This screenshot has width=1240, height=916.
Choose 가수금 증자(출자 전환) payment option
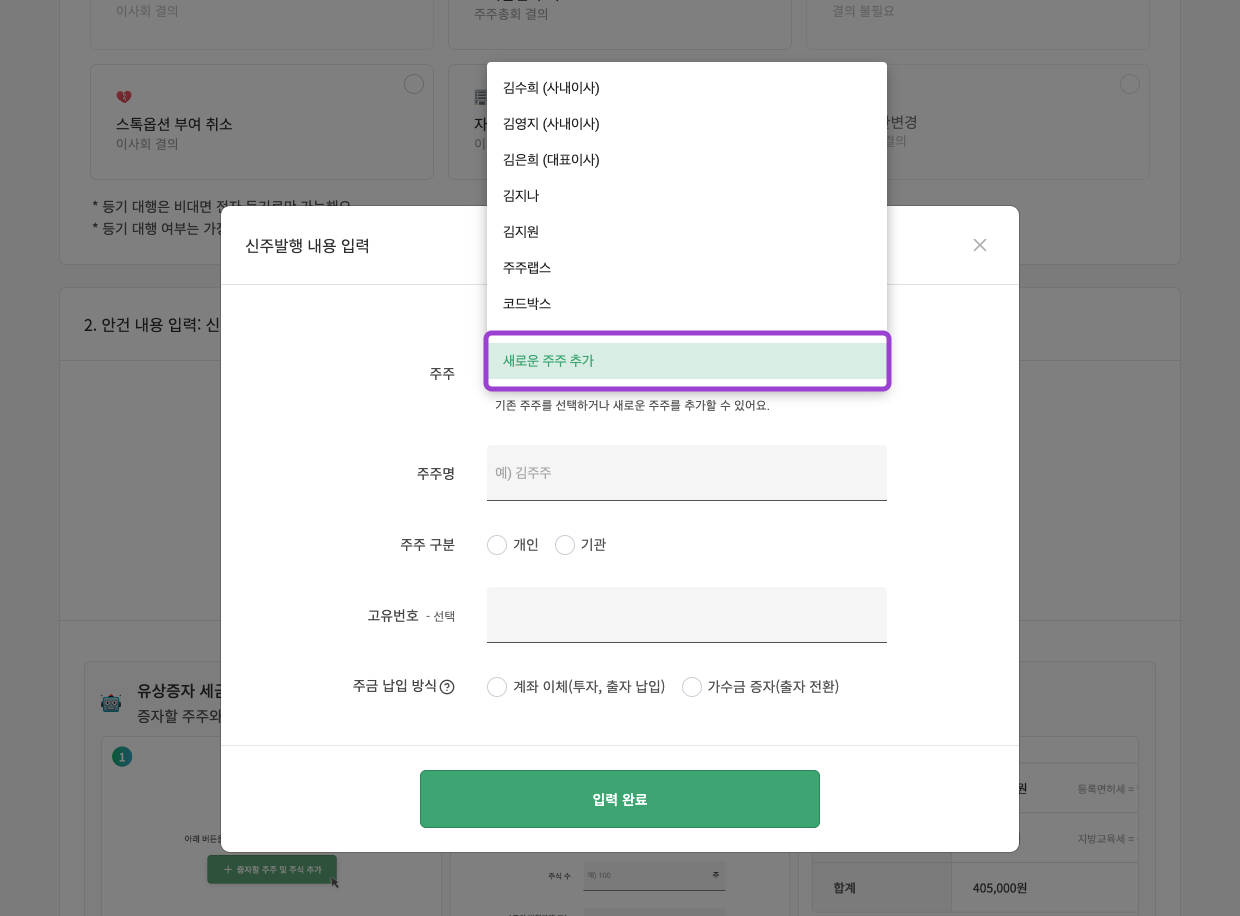(692, 687)
